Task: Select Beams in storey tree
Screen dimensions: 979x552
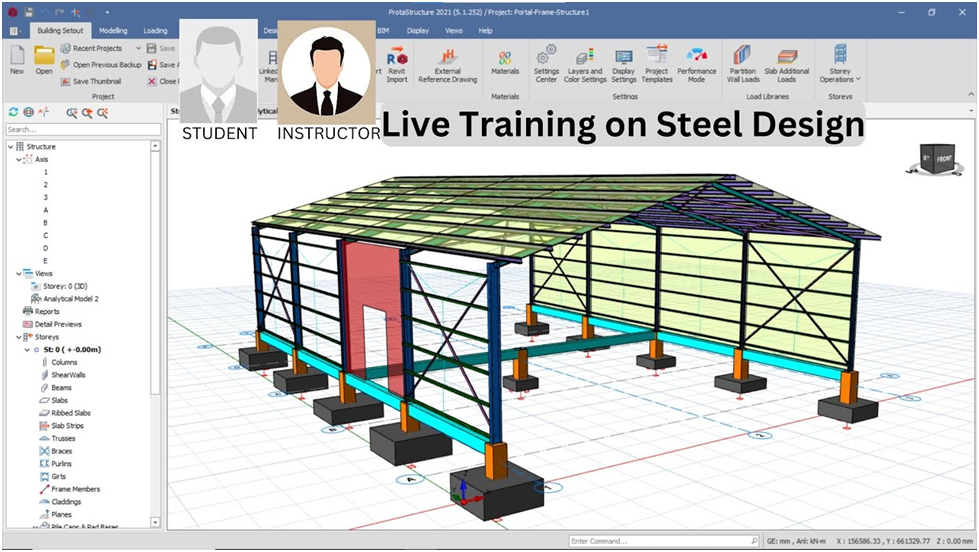Action: tap(61, 388)
